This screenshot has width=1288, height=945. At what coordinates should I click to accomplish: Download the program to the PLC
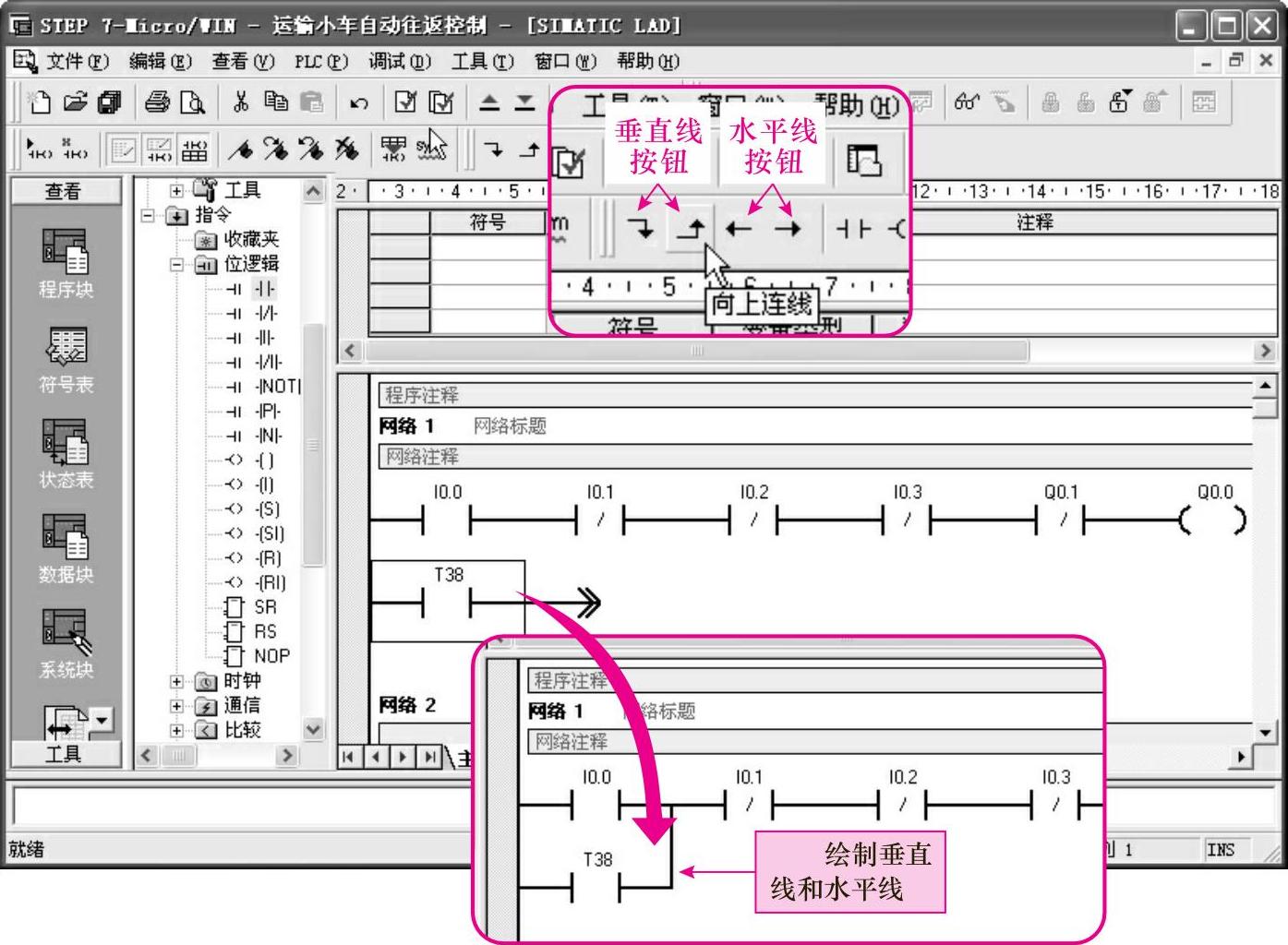pos(524,102)
